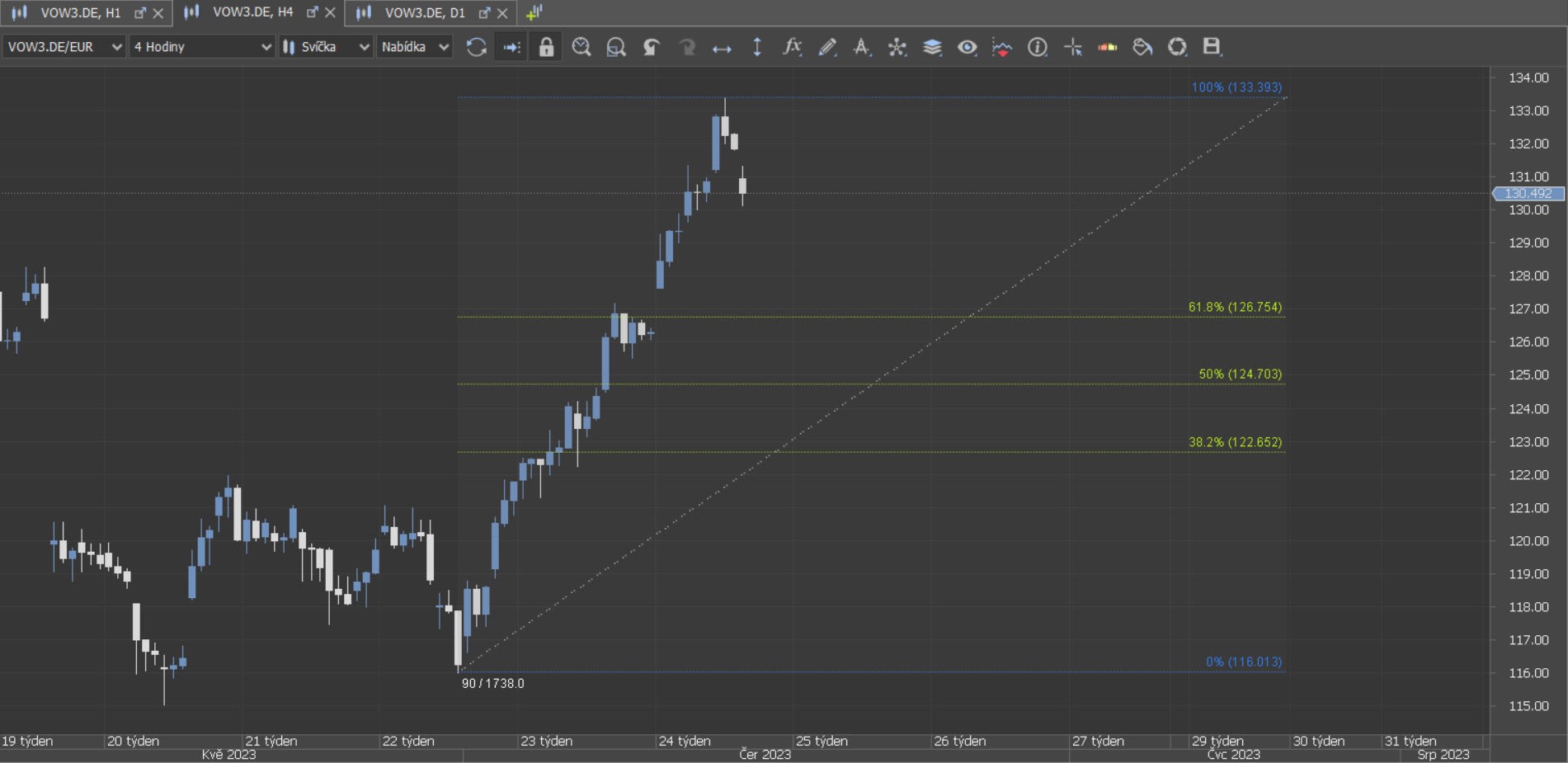Close the VOW3.DE, H1 tab
The image size is (1568, 763).
(158, 13)
